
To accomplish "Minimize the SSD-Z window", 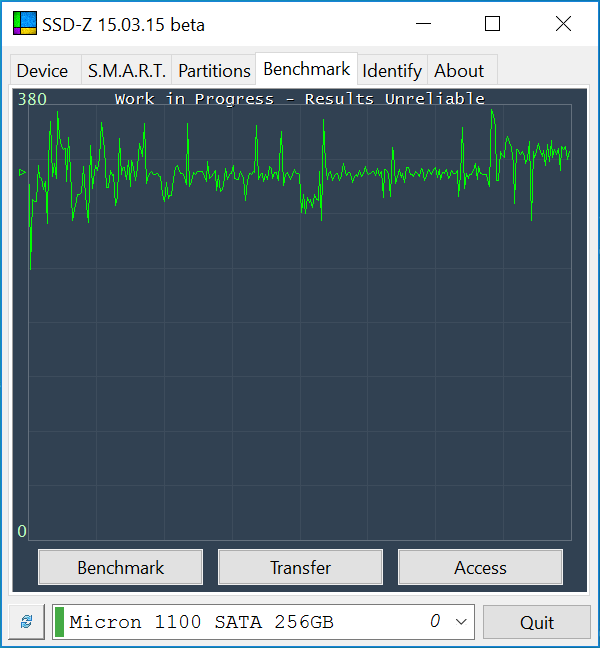I will tap(423, 24).
